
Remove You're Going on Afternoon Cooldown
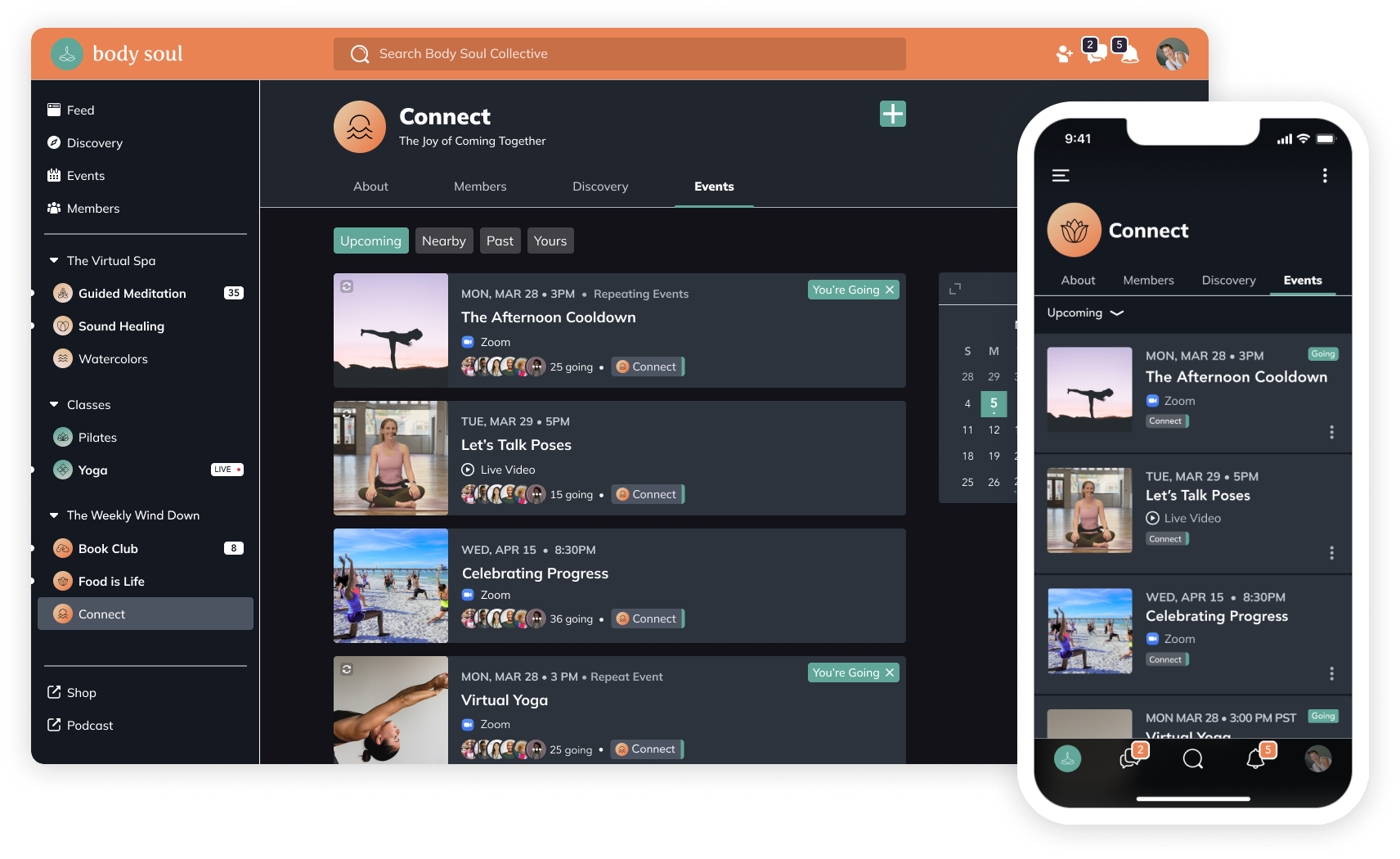point(890,290)
